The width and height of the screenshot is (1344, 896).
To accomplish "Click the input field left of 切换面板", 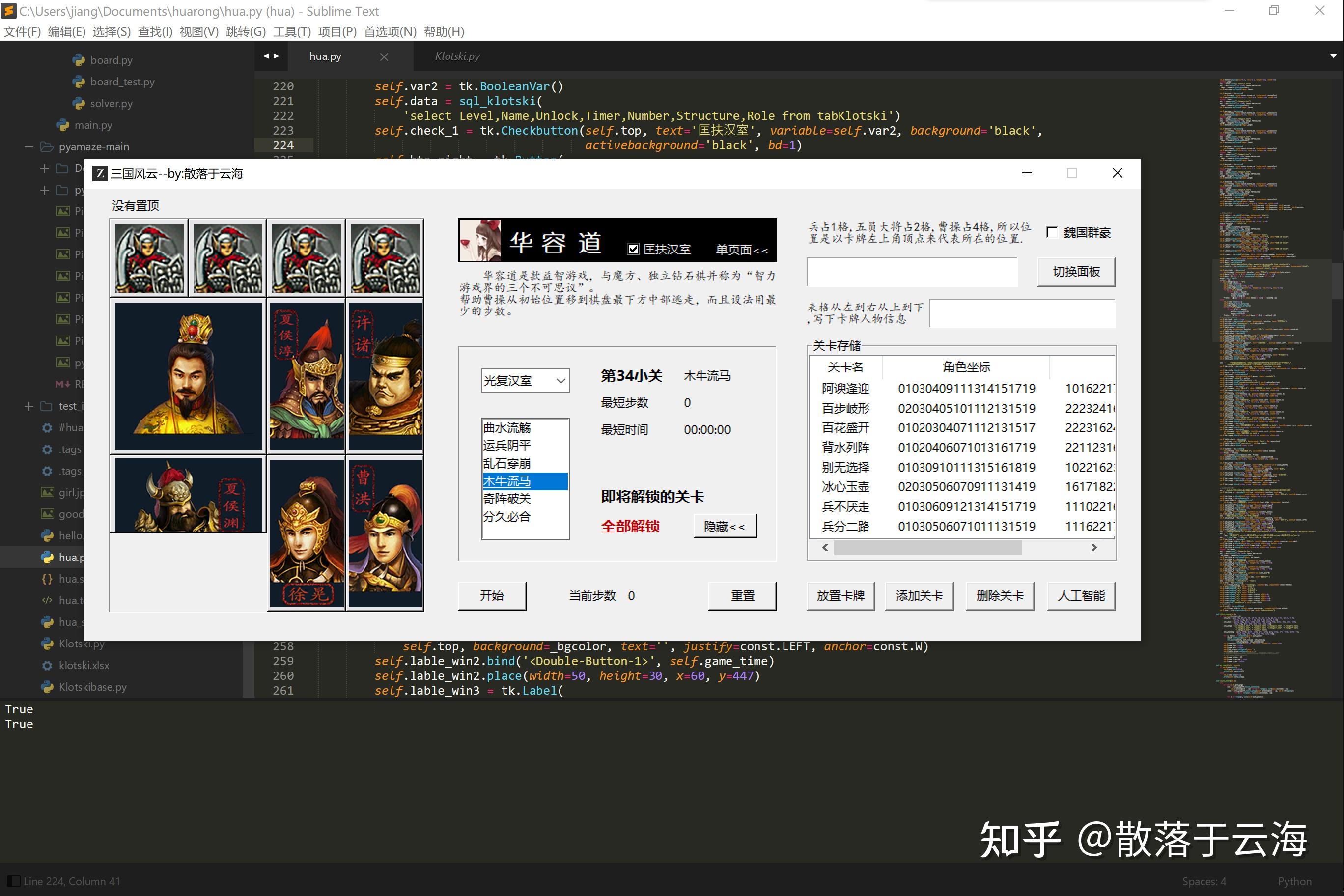I will click(912, 272).
